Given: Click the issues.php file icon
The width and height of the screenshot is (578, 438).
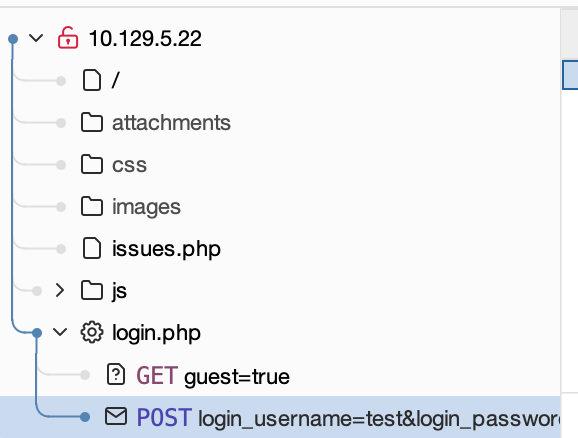Looking at the screenshot, I should (91, 248).
